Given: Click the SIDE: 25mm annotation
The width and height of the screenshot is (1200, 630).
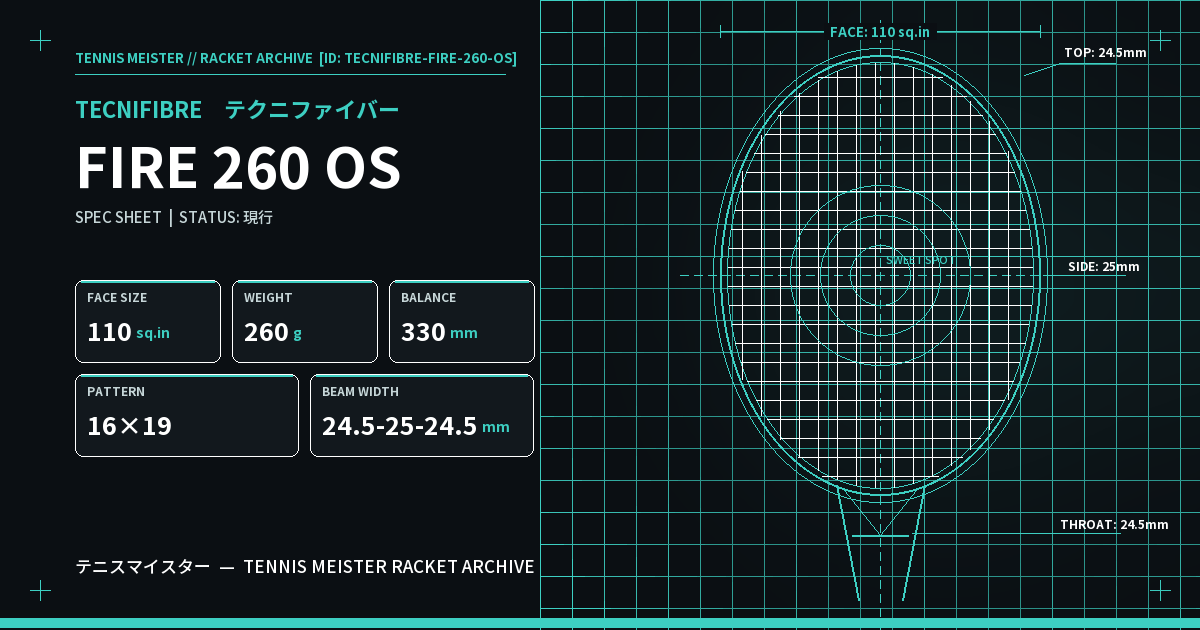Looking at the screenshot, I should (x=1104, y=267).
